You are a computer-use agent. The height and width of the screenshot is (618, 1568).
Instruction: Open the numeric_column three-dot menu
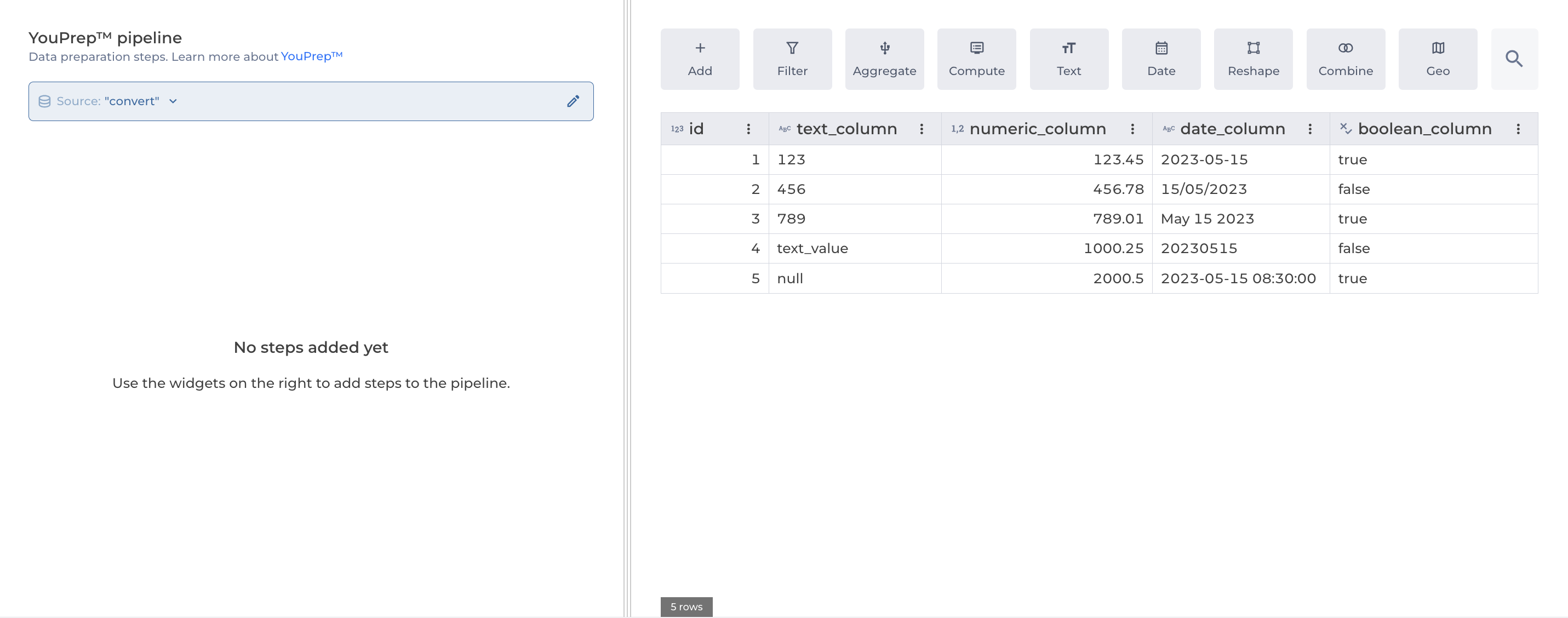[1132, 129]
